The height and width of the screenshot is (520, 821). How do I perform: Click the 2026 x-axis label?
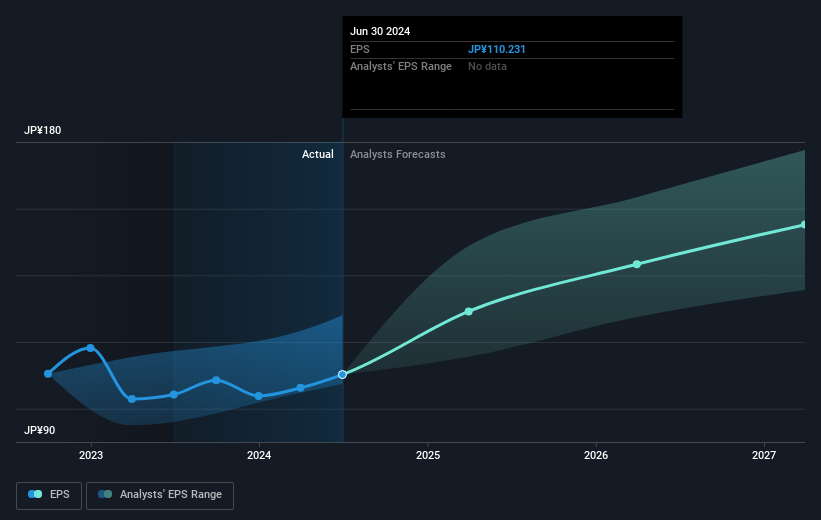tap(596, 456)
